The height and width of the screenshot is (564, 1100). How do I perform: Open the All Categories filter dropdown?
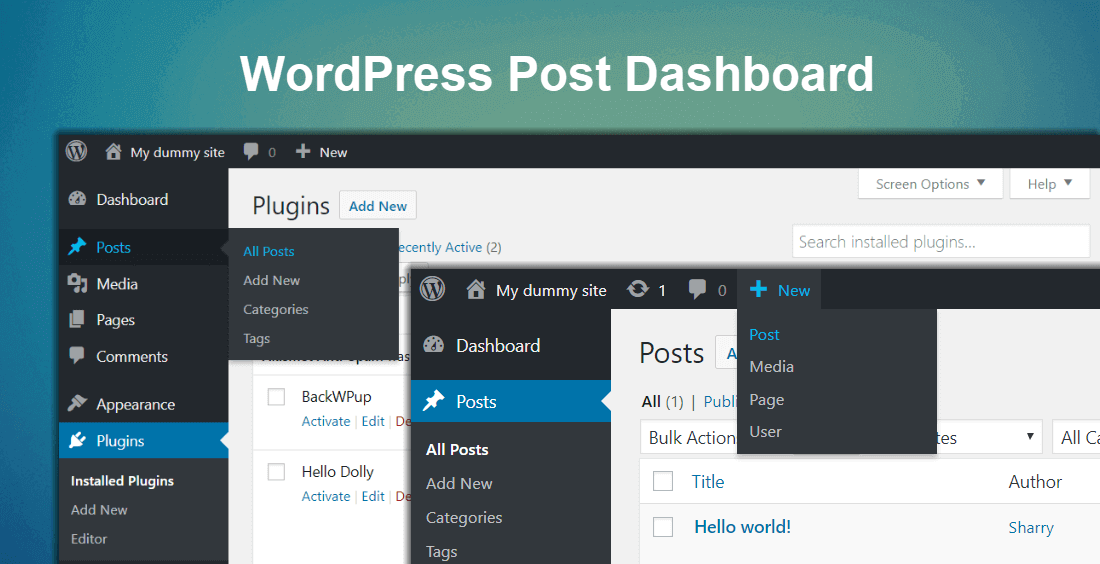[1076, 438]
